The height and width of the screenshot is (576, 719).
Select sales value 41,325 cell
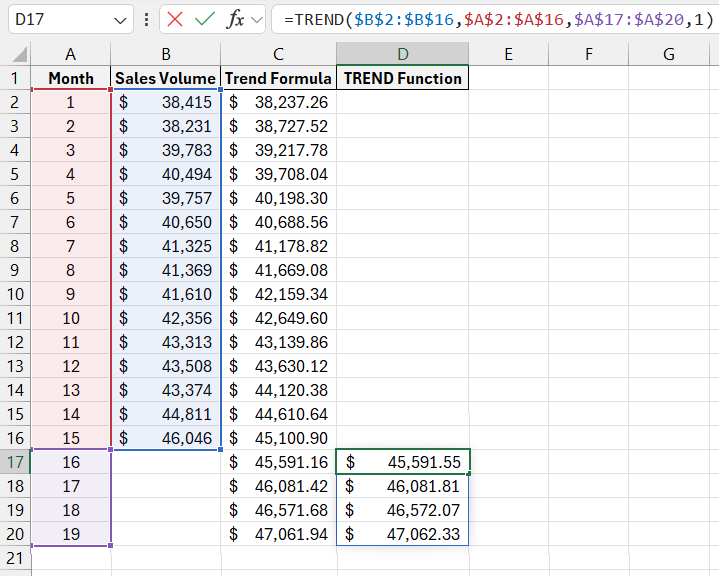tap(166, 246)
